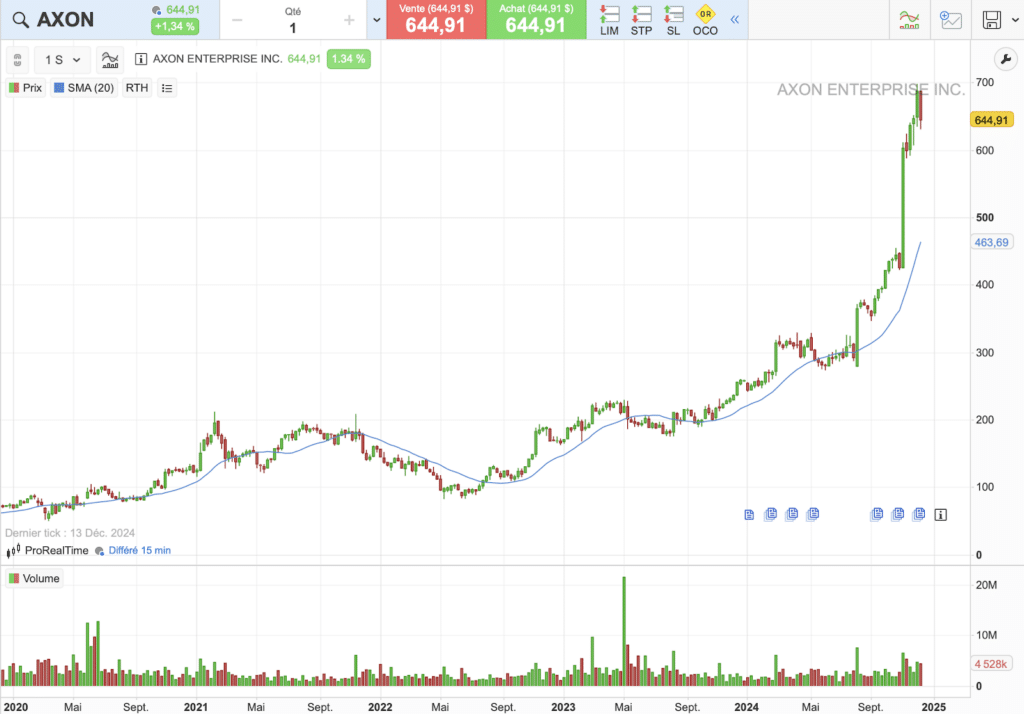The height and width of the screenshot is (714, 1024).
Task: Click the Différé 15 min link
Action: point(140,550)
